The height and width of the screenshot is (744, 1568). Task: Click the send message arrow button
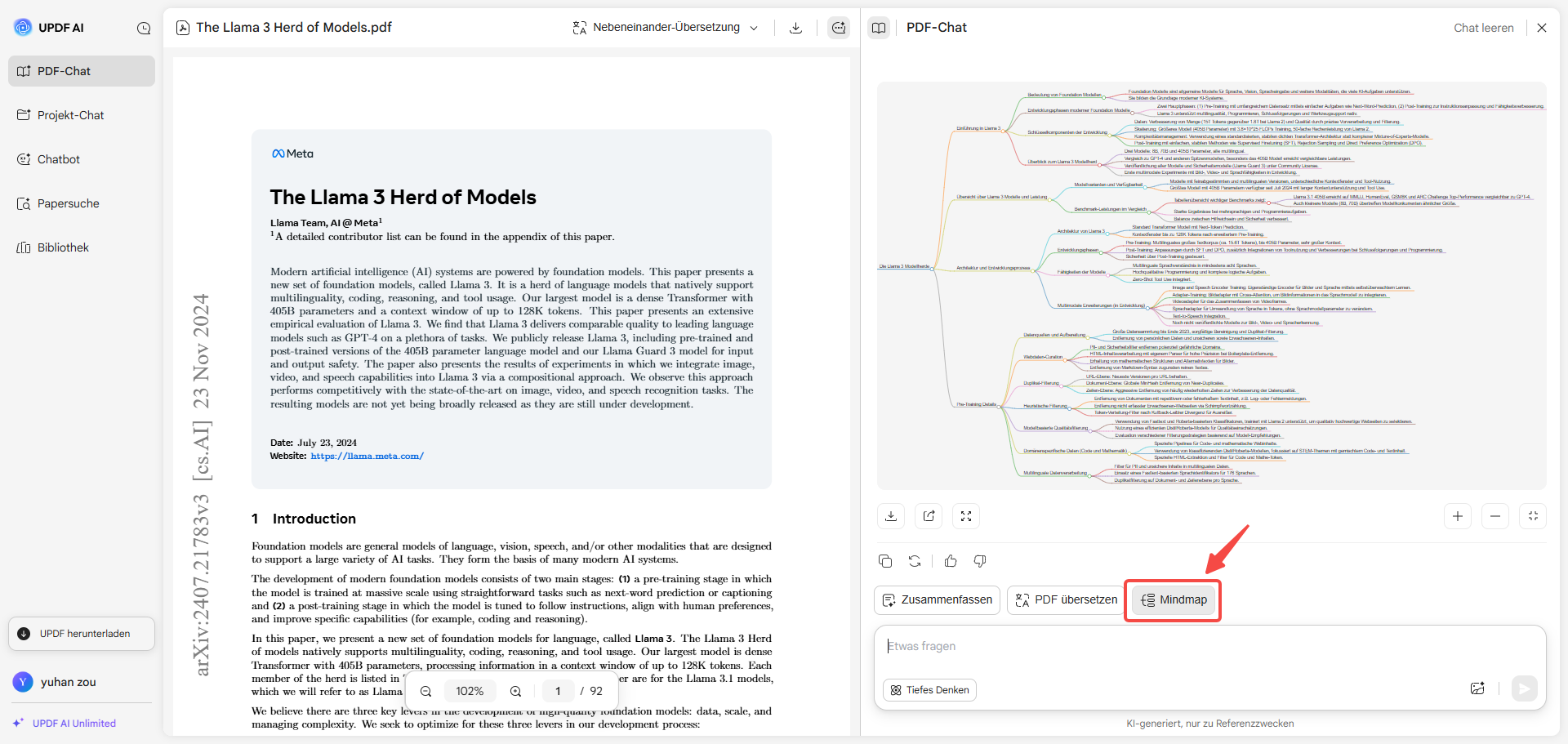click(x=1524, y=688)
